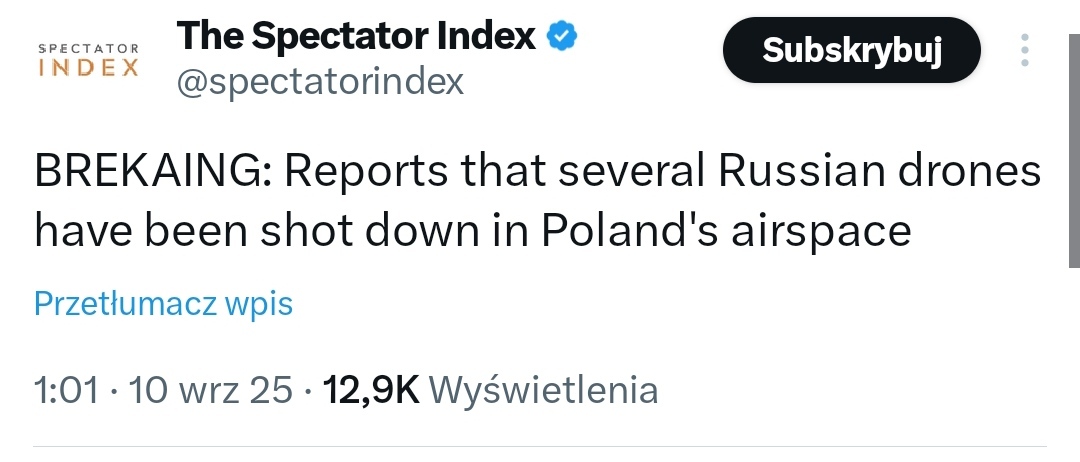Click the orange INDEX text in the logo
The width and height of the screenshot is (1080, 462).
[x=88, y=68]
